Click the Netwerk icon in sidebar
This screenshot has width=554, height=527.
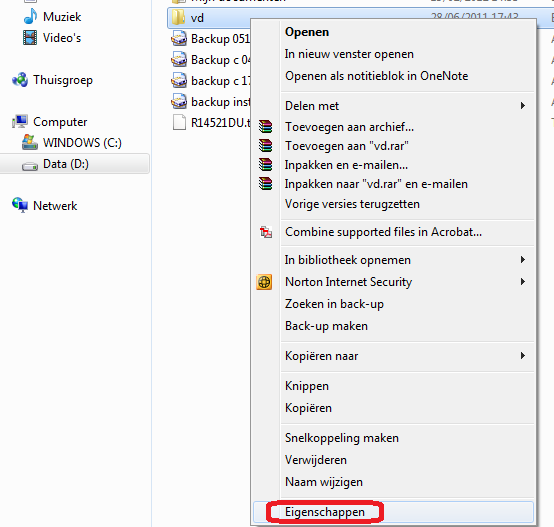point(20,205)
